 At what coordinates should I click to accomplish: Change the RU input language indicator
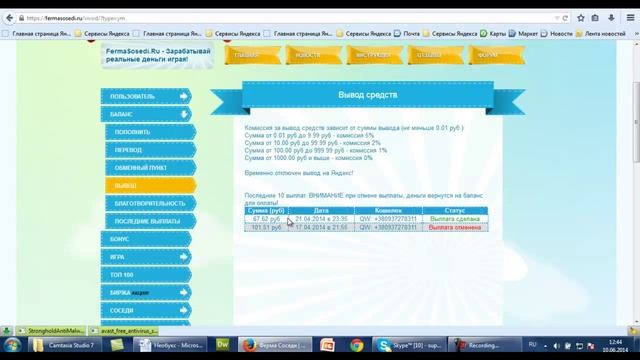point(532,345)
